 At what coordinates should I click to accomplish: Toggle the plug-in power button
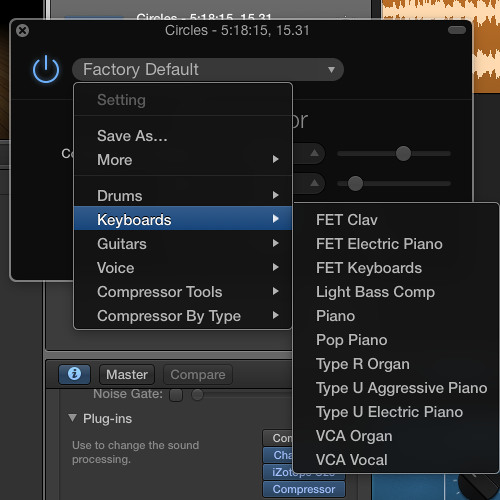pyautogui.click(x=46, y=69)
